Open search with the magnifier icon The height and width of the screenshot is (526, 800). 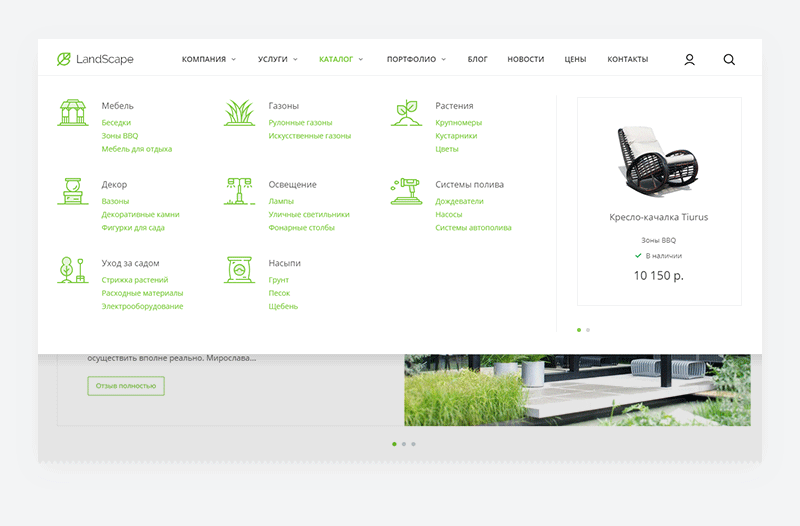pos(729,60)
